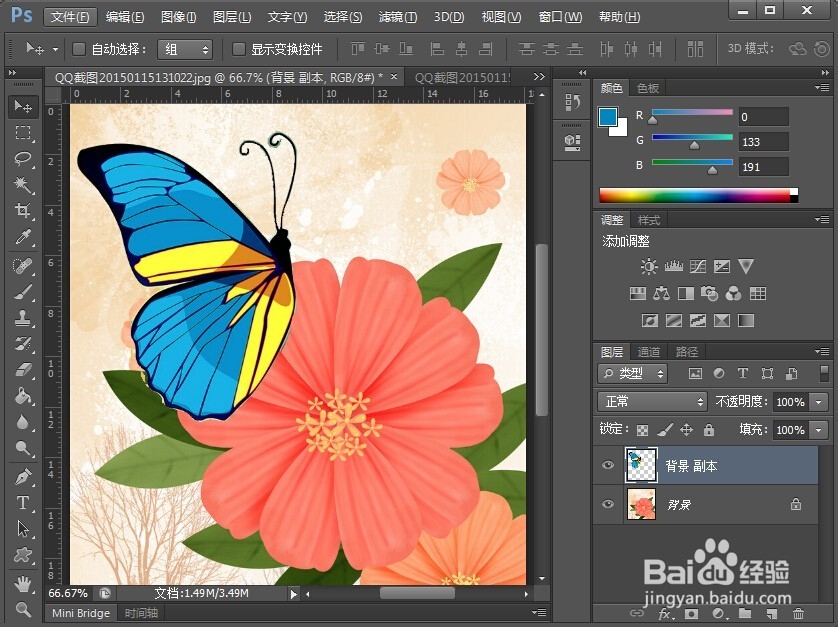
Task: Select the Clone Stamp tool
Action: 22,316
